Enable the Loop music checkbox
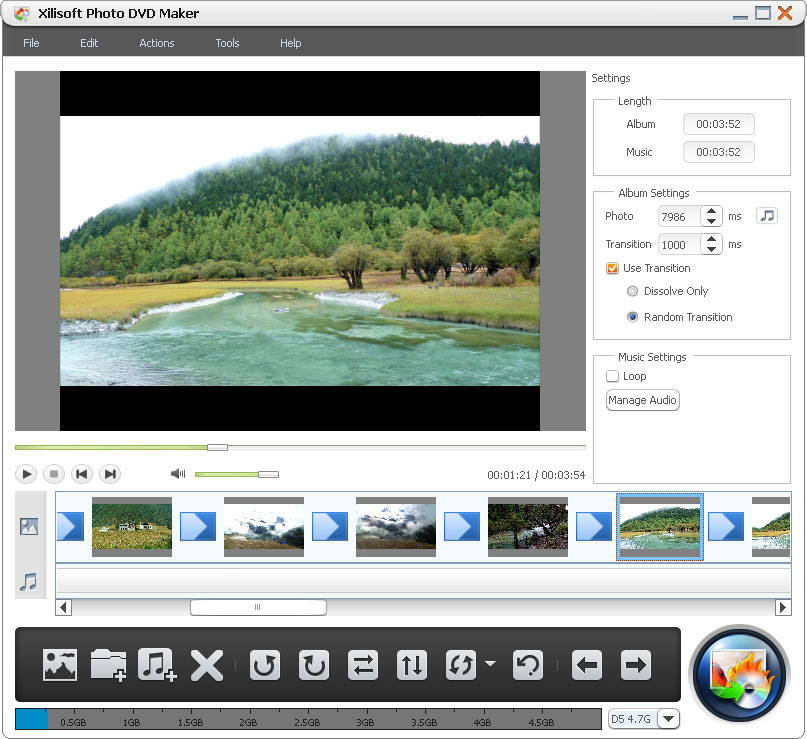This screenshot has height=739, width=807. pos(613,376)
